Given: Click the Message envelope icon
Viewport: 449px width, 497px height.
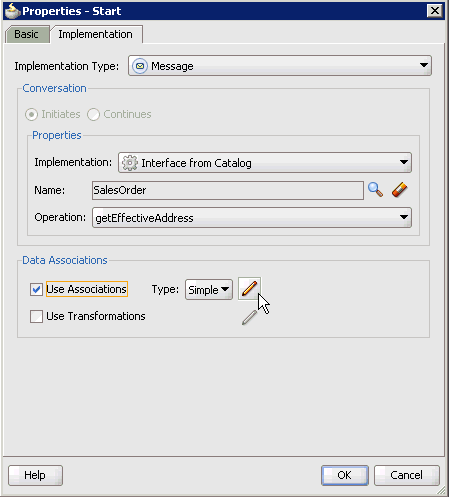Looking at the screenshot, I should [140, 66].
